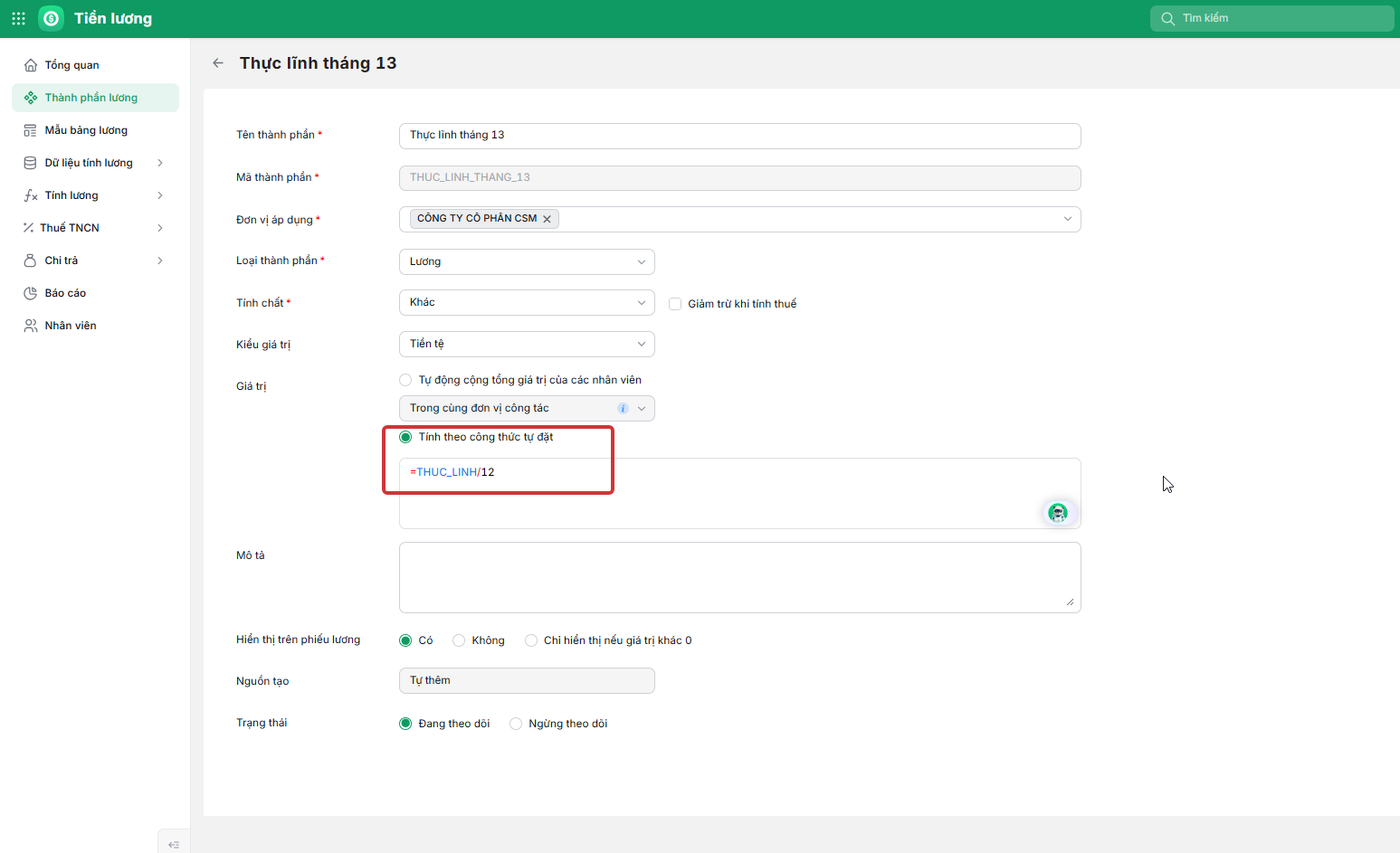Select Đang theo dõi status radio
Viewport: 1400px width, 853px height.
click(x=405, y=724)
